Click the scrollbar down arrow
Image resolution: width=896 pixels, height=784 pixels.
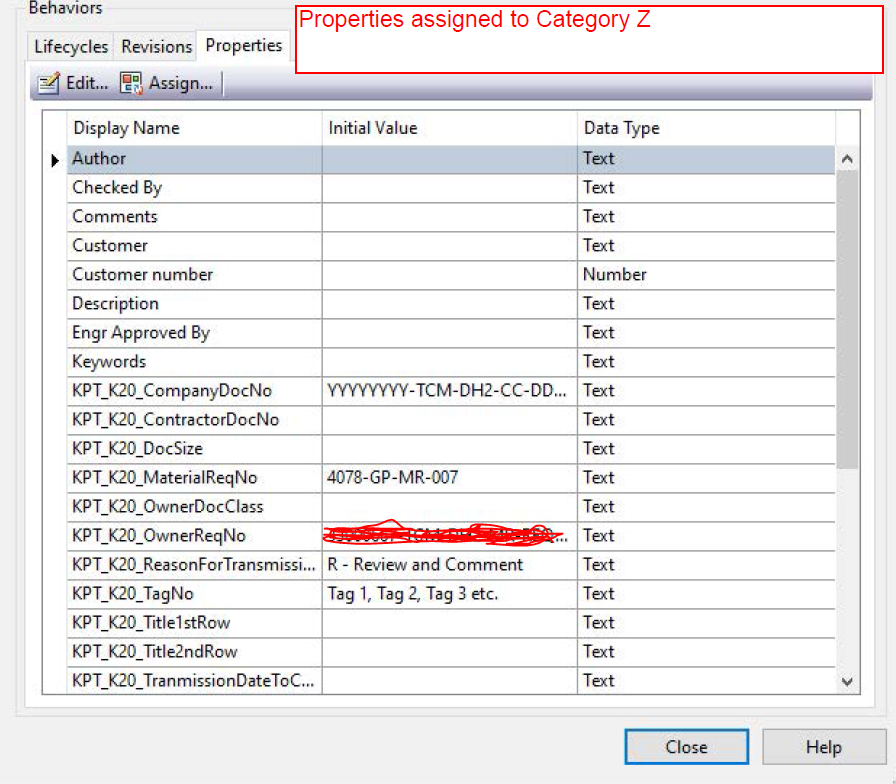tap(847, 681)
